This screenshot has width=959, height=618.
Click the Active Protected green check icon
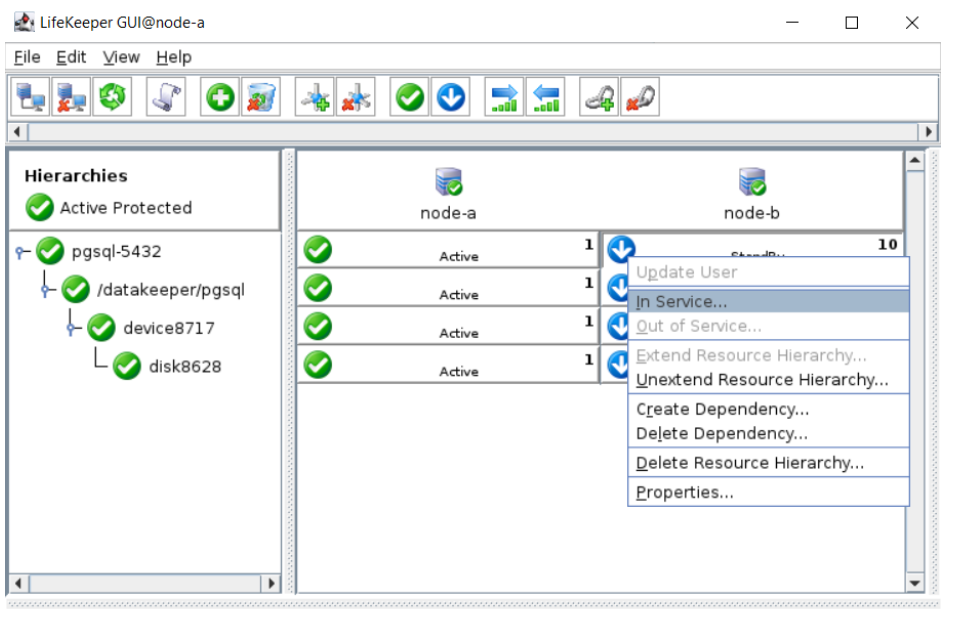40,207
